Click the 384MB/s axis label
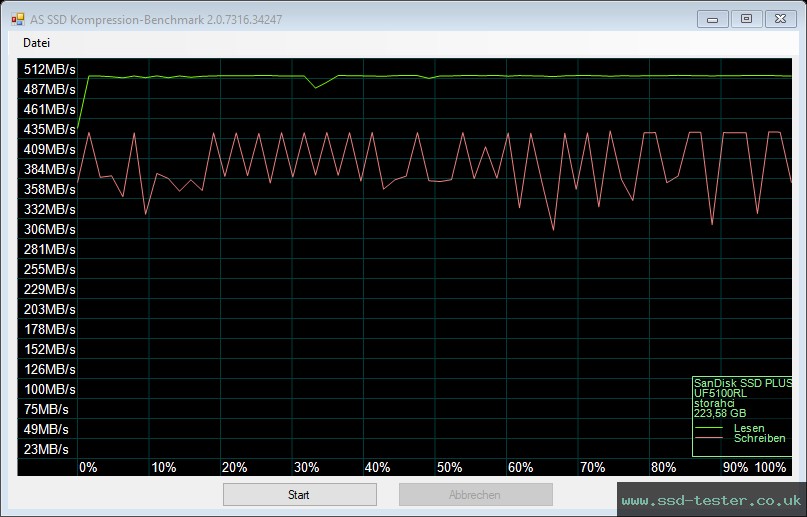The width and height of the screenshot is (807, 517). coord(50,170)
